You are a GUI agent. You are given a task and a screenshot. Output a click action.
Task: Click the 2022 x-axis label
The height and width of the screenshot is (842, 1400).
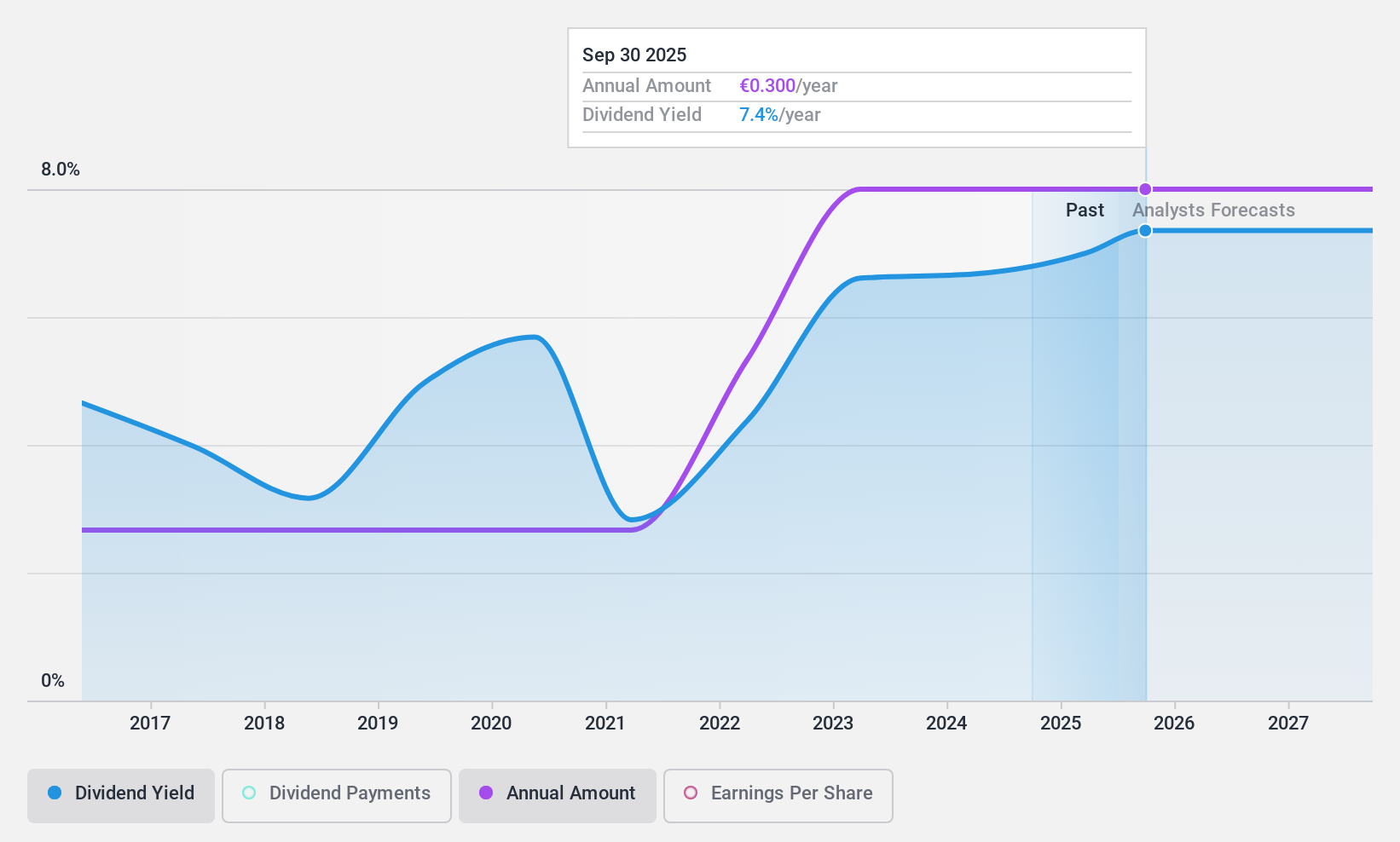click(720, 724)
